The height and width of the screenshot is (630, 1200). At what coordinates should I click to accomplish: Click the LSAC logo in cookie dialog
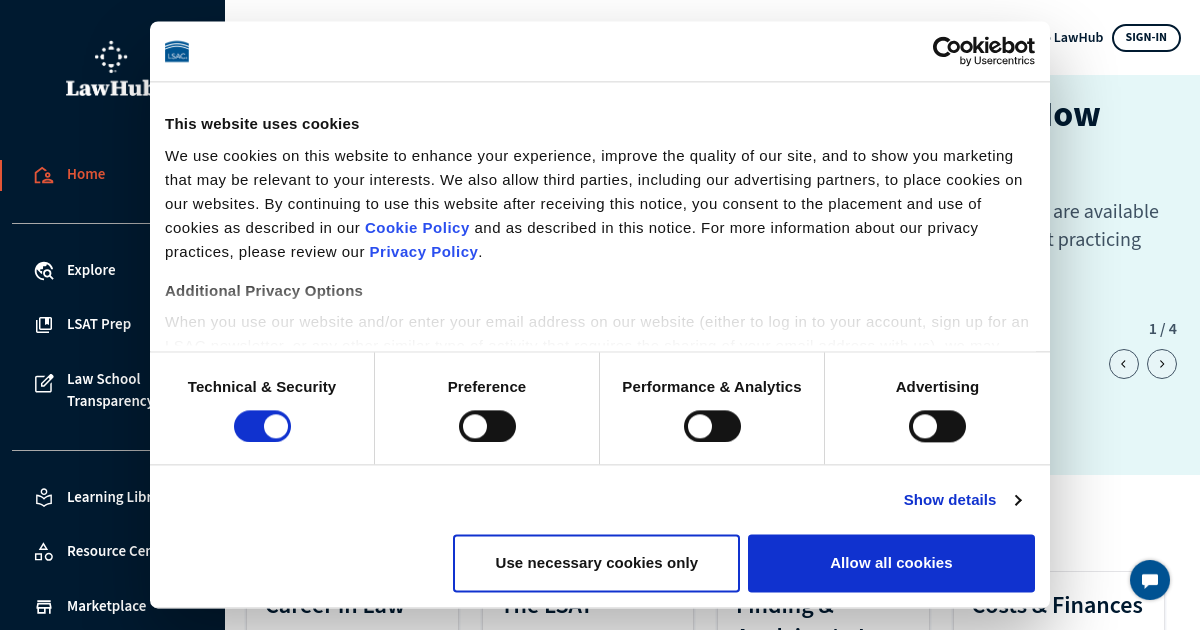177,52
